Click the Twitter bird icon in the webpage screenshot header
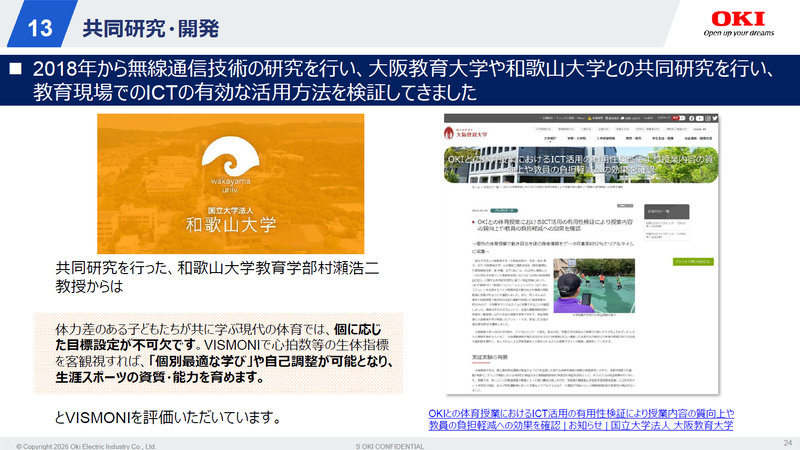Image resolution: width=800 pixels, height=450 pixels. point(715,118)
